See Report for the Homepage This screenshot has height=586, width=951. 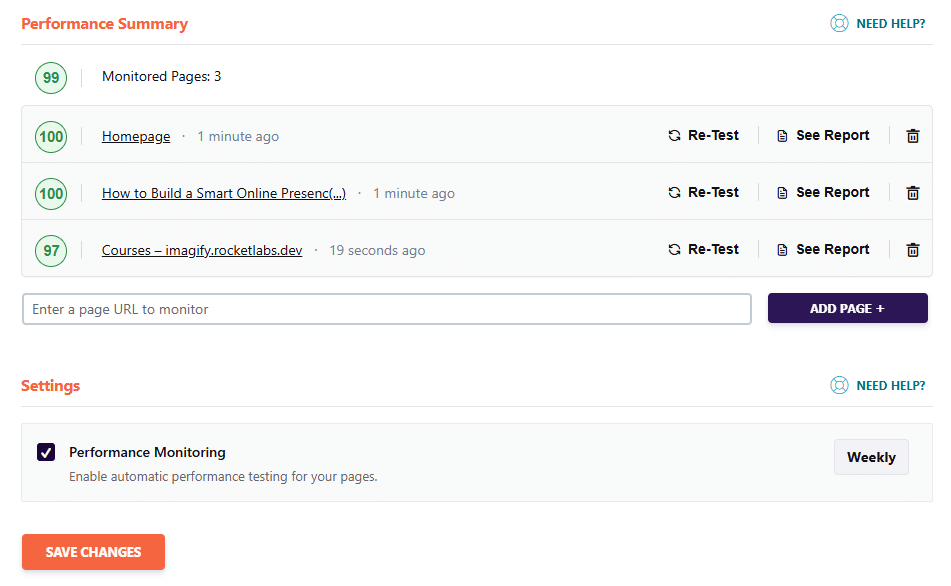tap(823, 136)
